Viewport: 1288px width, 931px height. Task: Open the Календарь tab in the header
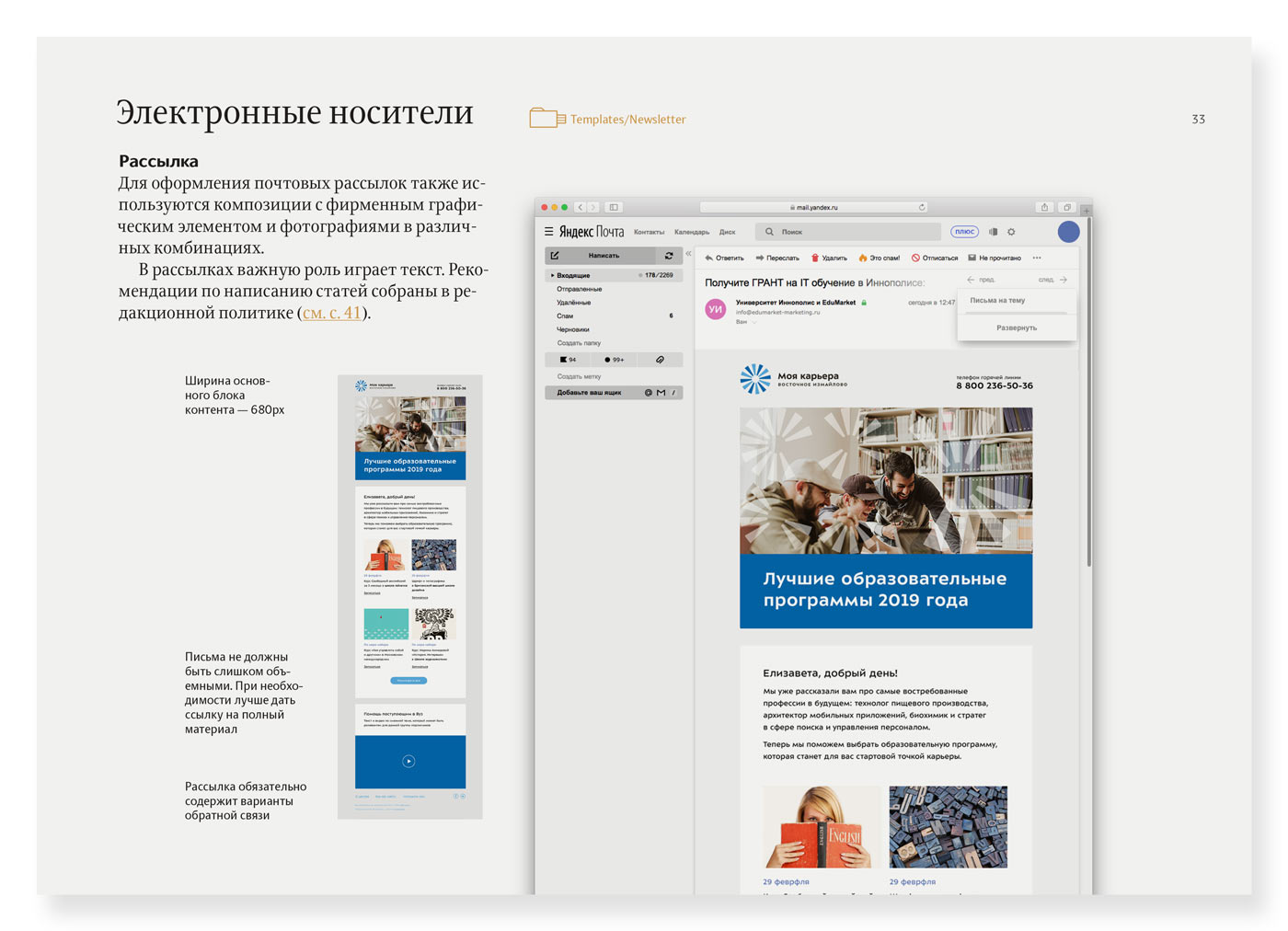691,233
